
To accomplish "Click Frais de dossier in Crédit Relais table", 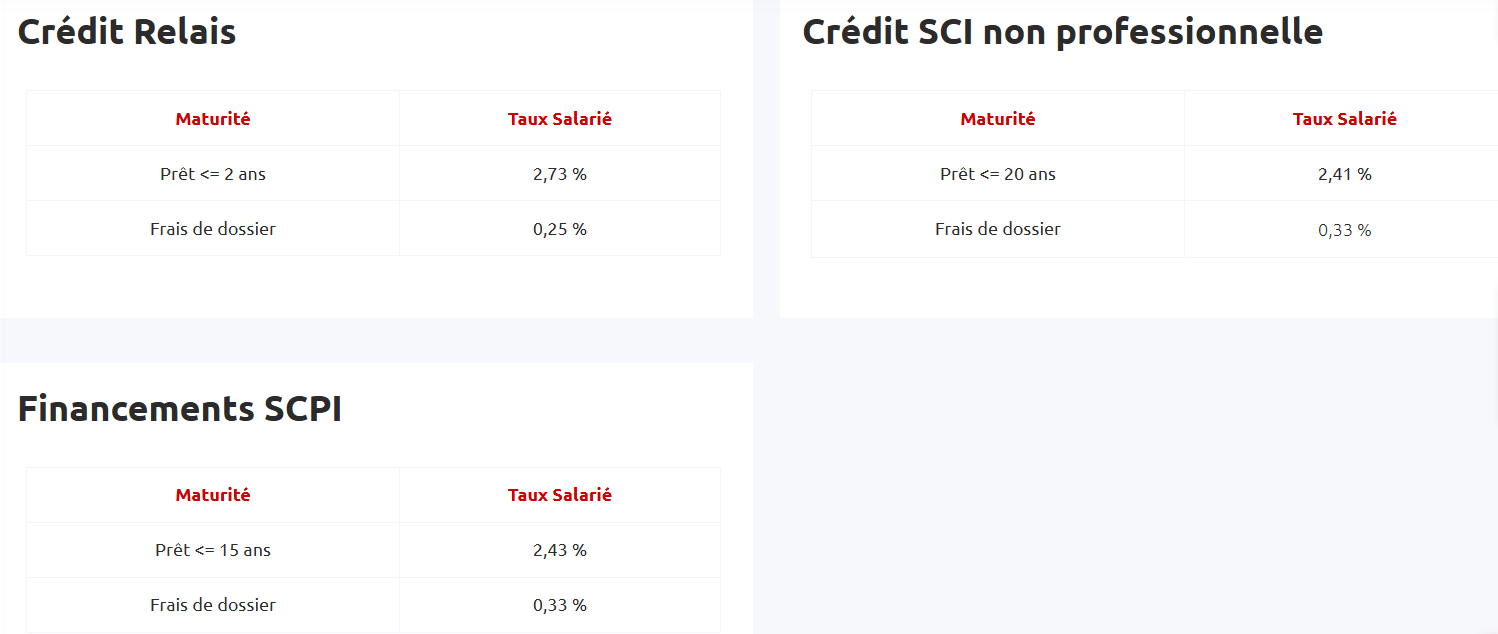I will point(213,229).
